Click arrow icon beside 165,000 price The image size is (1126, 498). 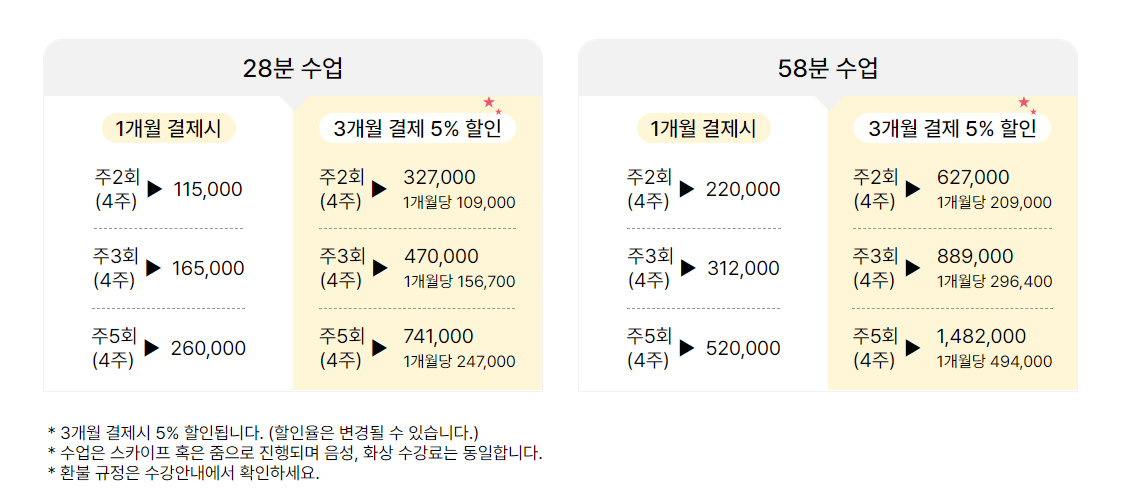tap(154, 268)
